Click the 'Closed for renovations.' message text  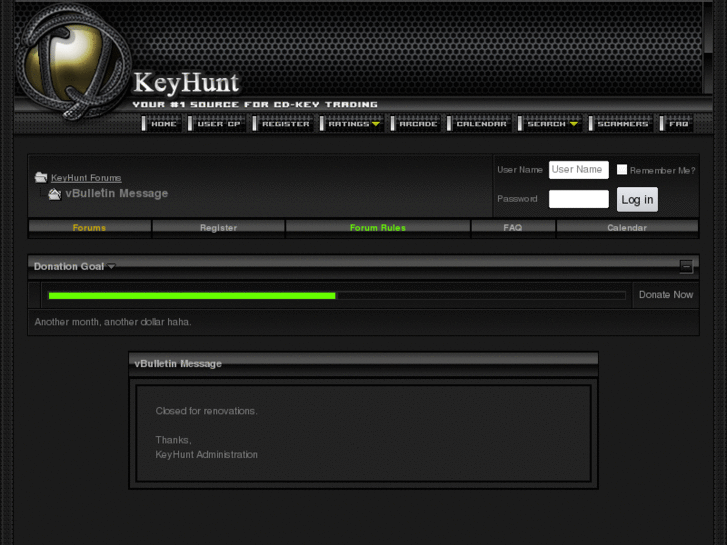point(206,411)
